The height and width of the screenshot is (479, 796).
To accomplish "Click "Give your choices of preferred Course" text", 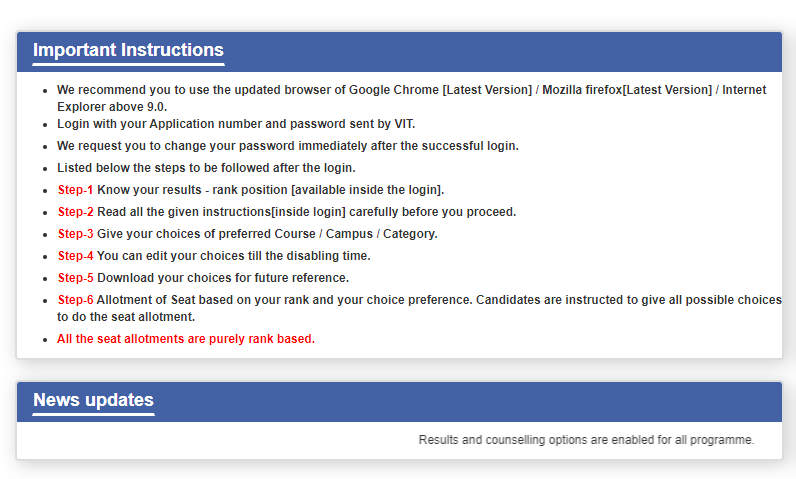I will pyautogui.click(x=267, y=234).
